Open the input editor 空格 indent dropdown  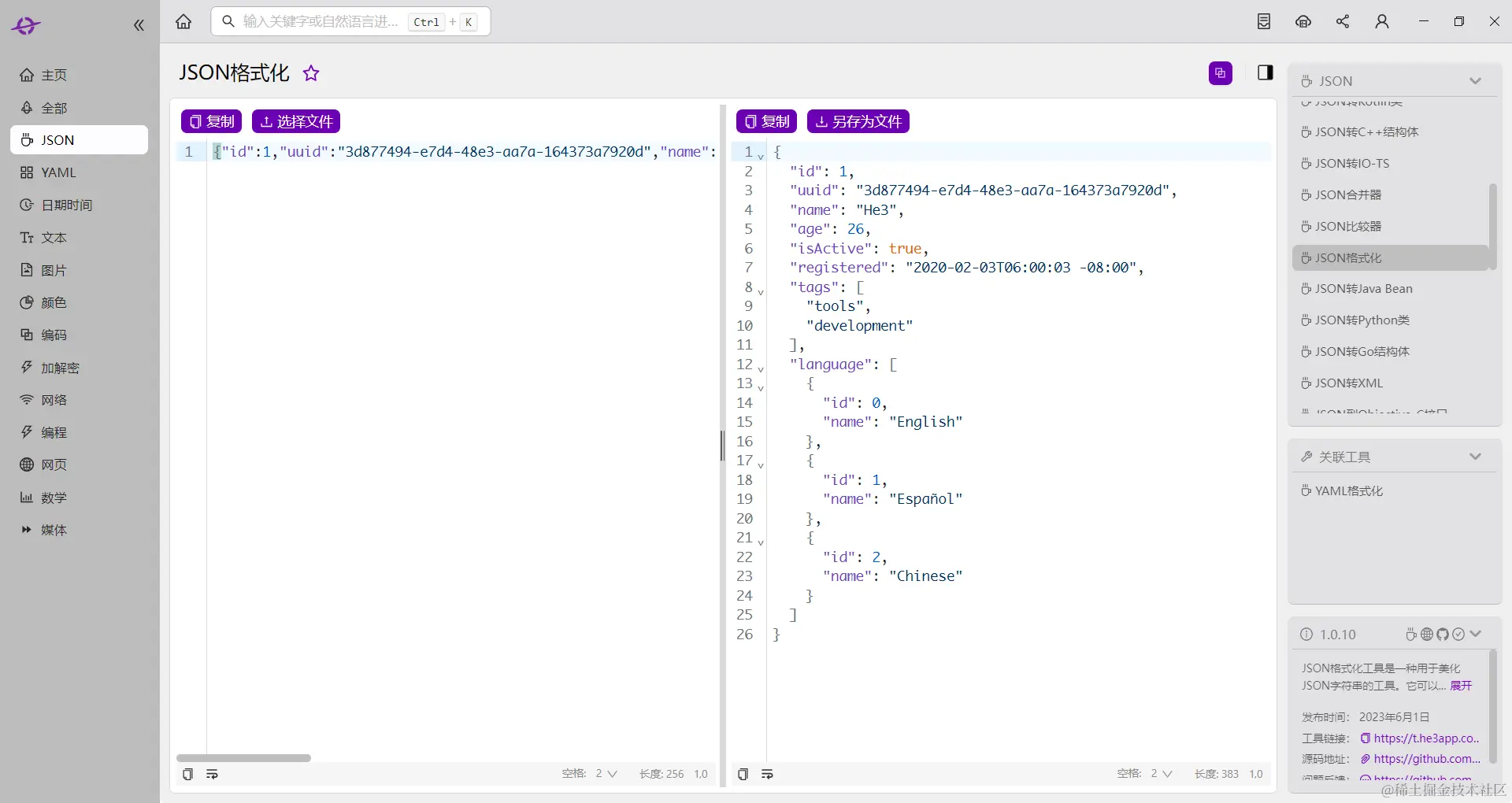(x=606, y=774)
